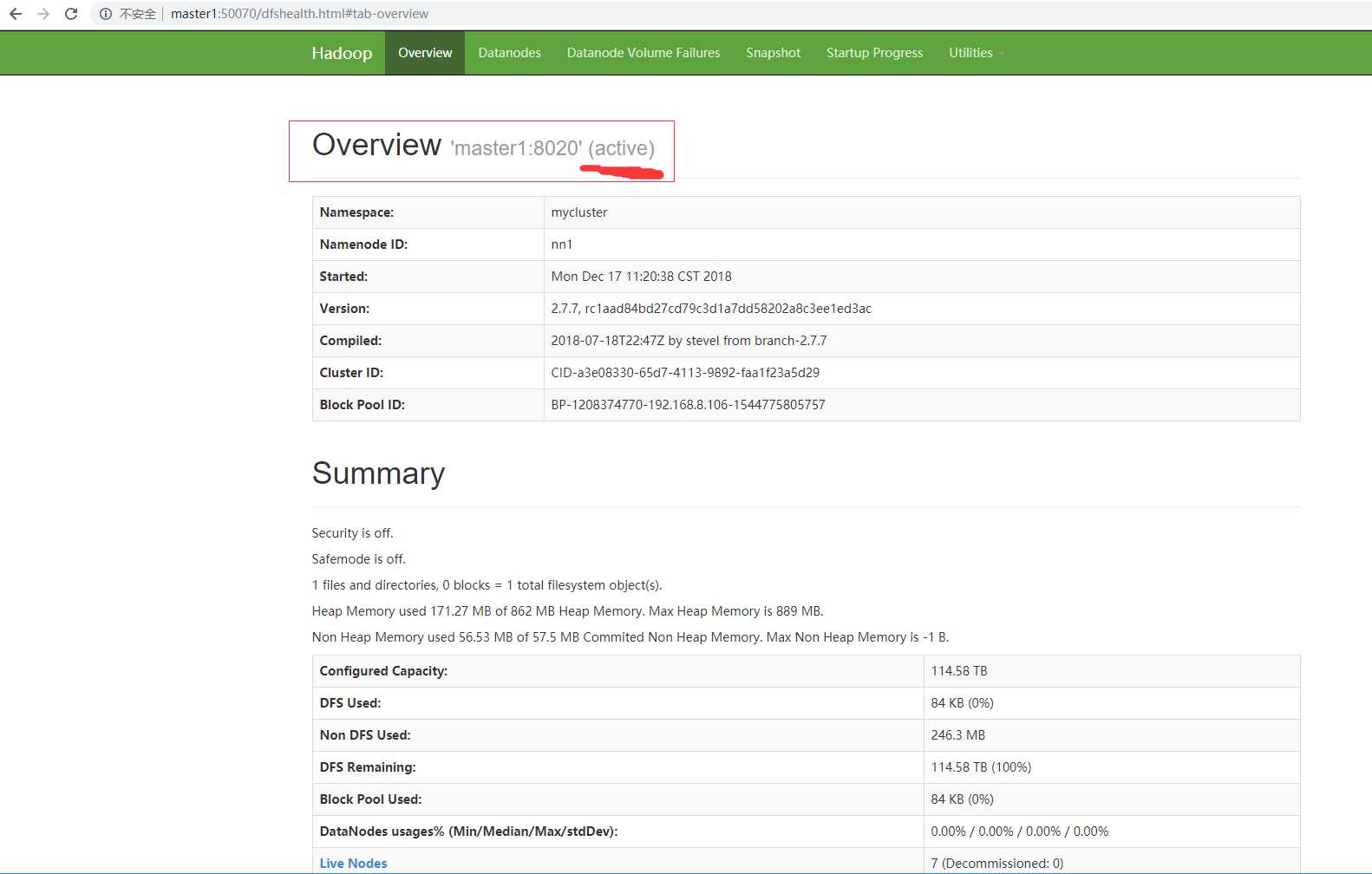Click the Cluster ID: label cell
Image resolution: width=1372 pixels, height=874 pixels.
[x=428, y=373]
